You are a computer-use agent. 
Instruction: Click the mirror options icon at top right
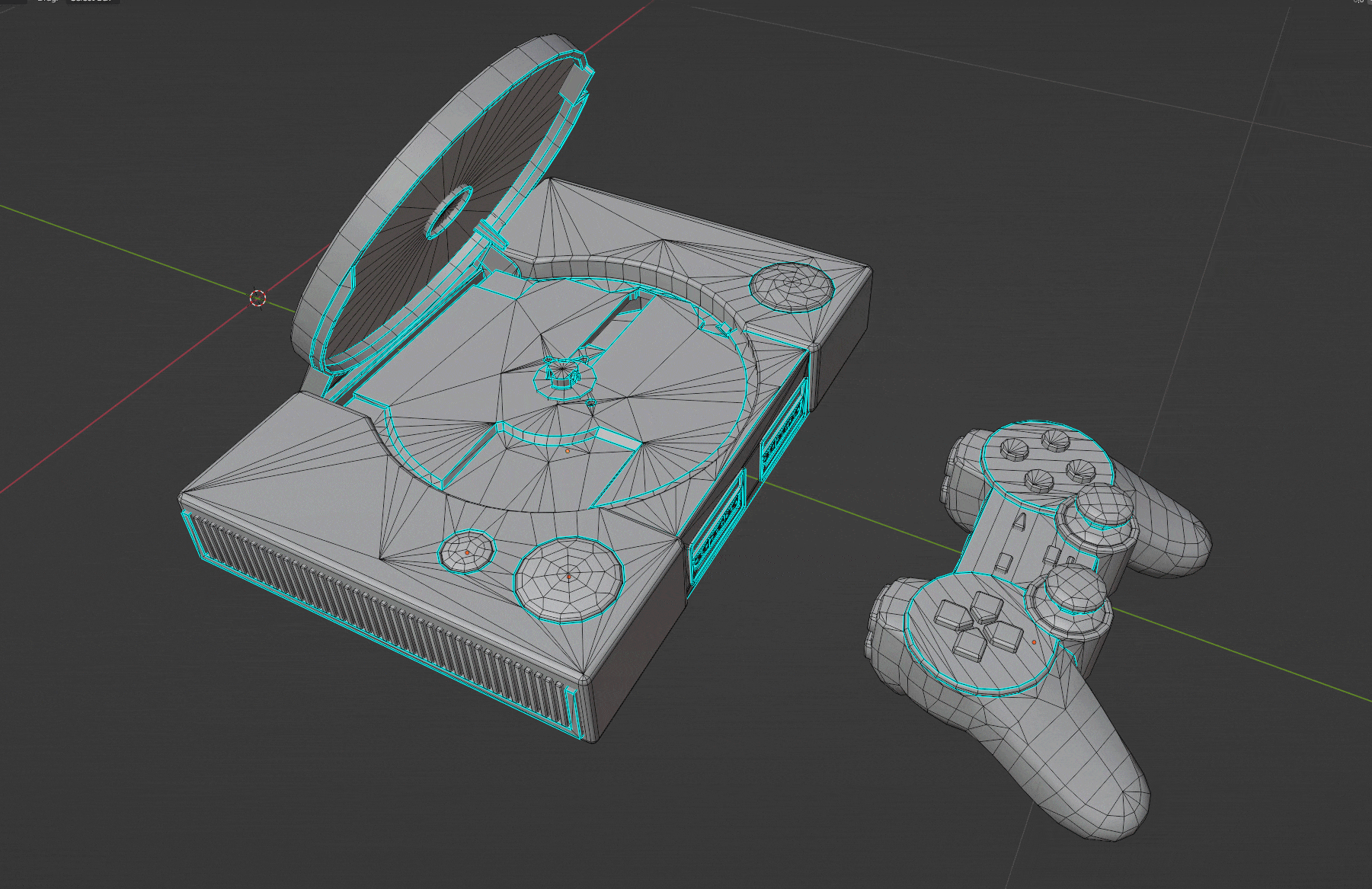tap(1358, 2)
